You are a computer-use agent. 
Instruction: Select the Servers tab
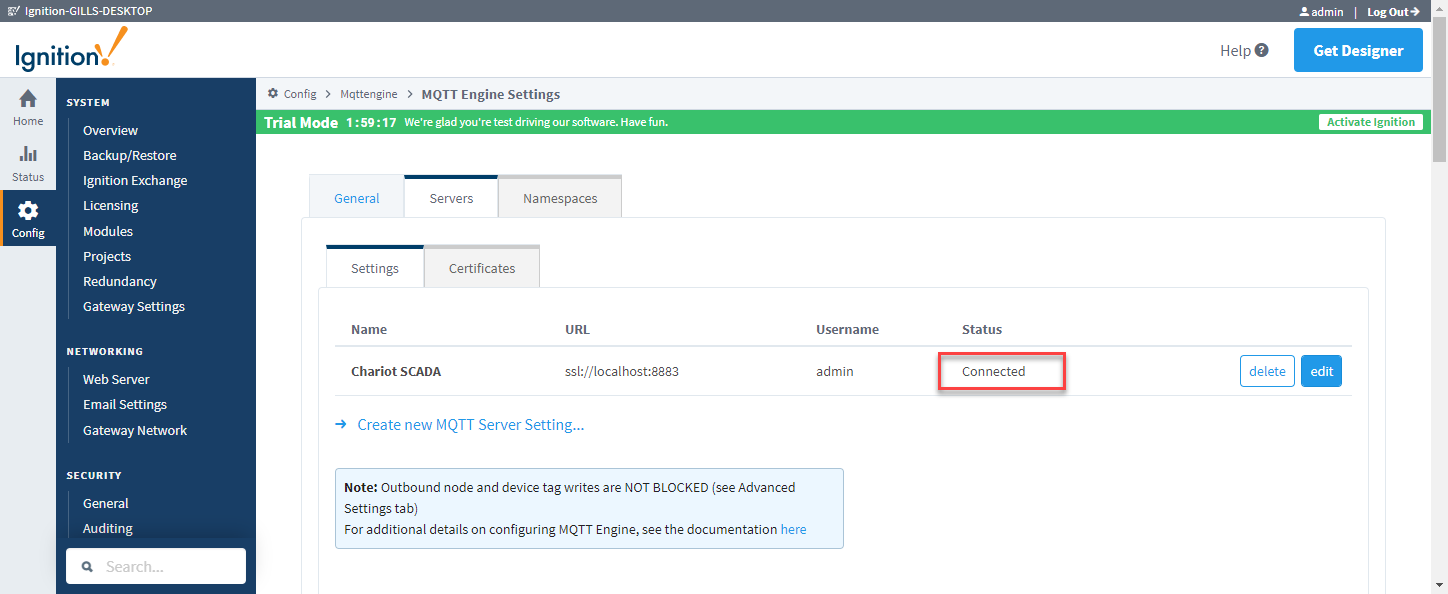click(451, 197)
